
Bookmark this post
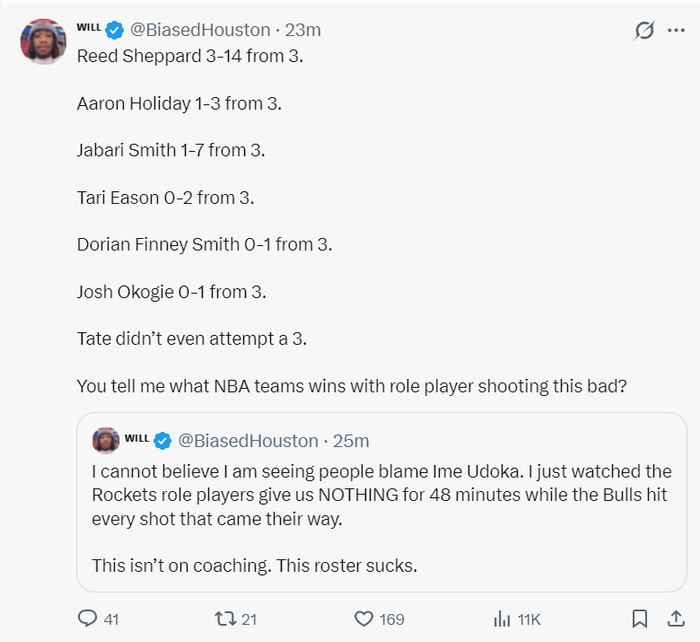click(640, 619)
